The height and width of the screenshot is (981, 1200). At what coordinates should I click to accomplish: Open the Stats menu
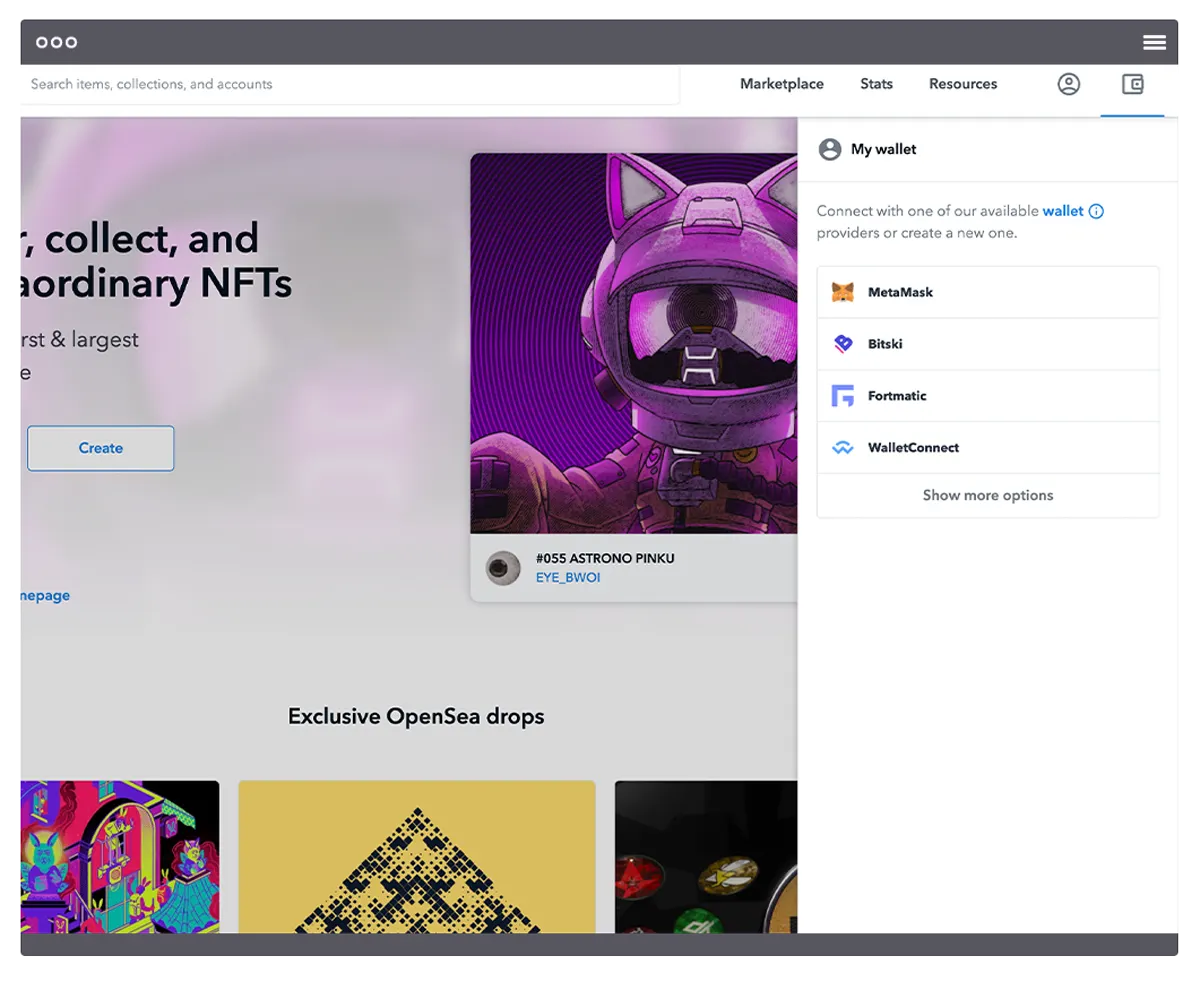tap(876, 84)
